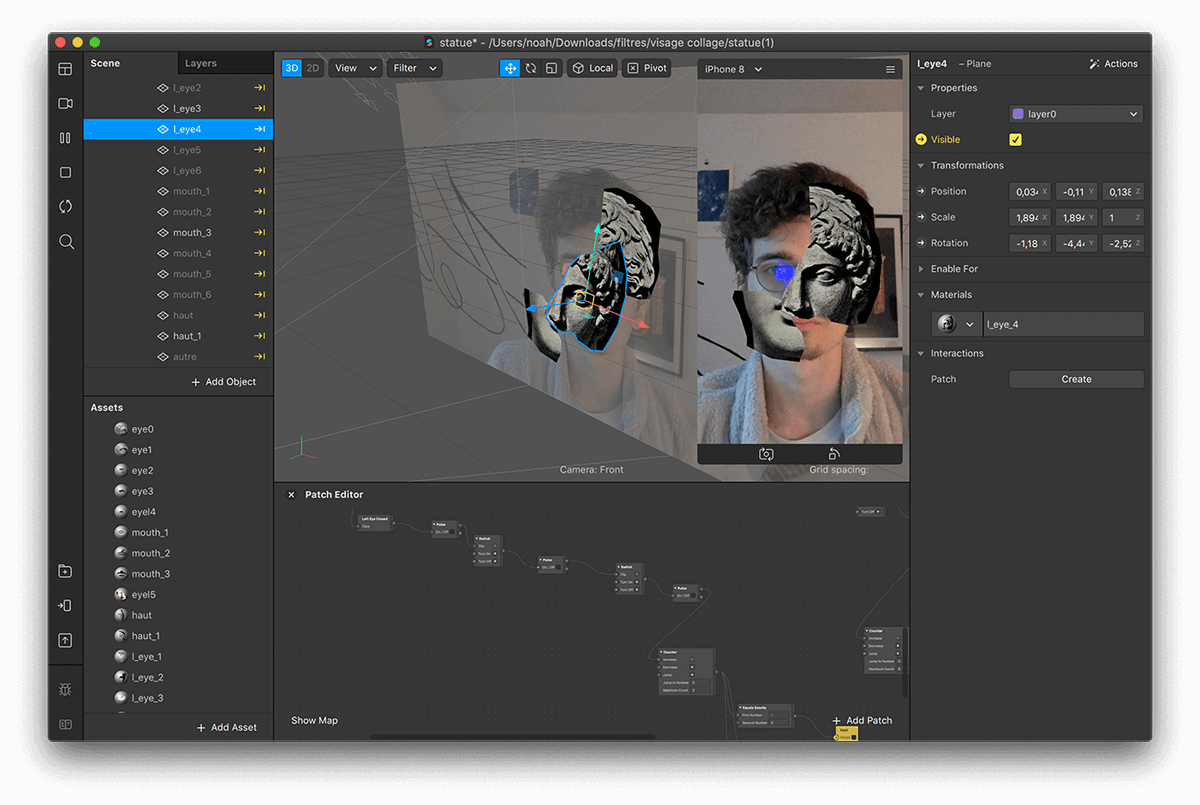Expand the Enable For section
1200x805 pixels.
(954, 269)
